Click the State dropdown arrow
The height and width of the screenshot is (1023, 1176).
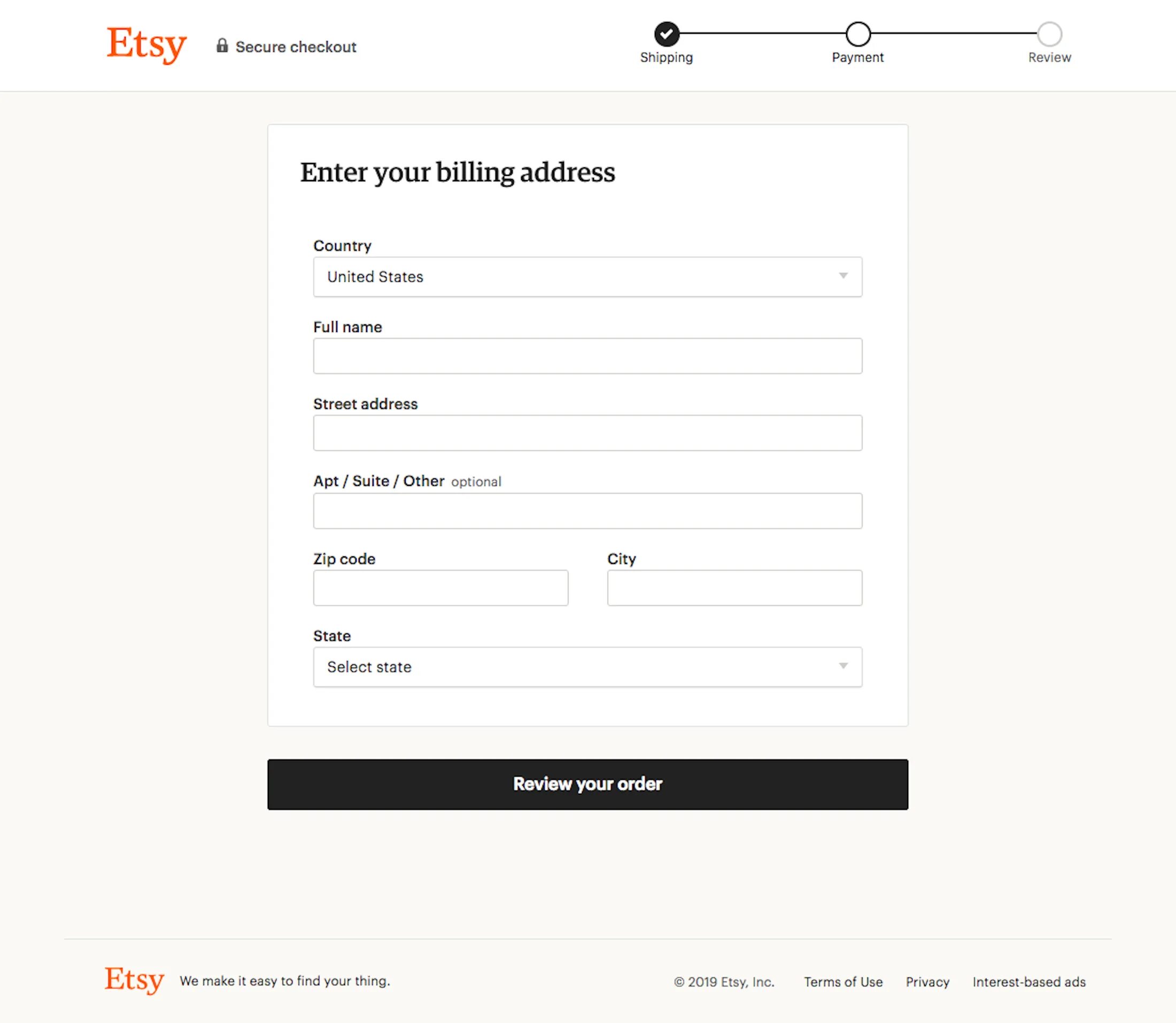843,665
